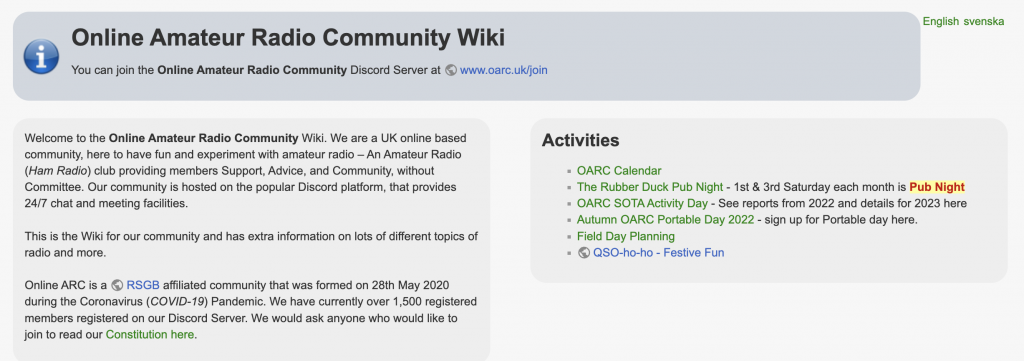Click the globe icon before QSO-ho-ho
1024x361 pixels.
point(584,253)
